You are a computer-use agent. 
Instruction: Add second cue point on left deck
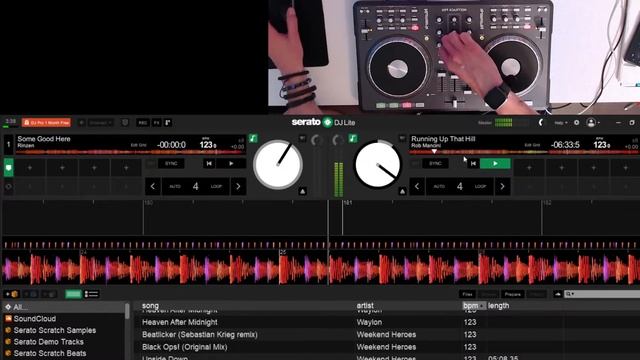[x=62, y=168]
